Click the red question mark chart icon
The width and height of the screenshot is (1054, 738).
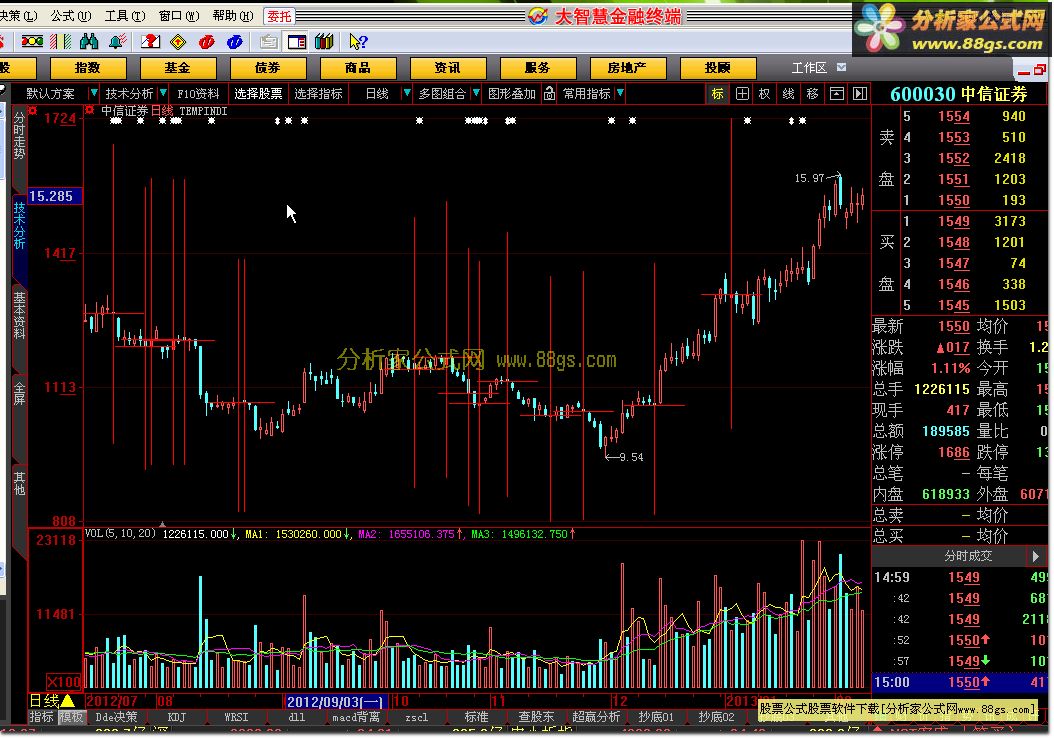point(150,42)
